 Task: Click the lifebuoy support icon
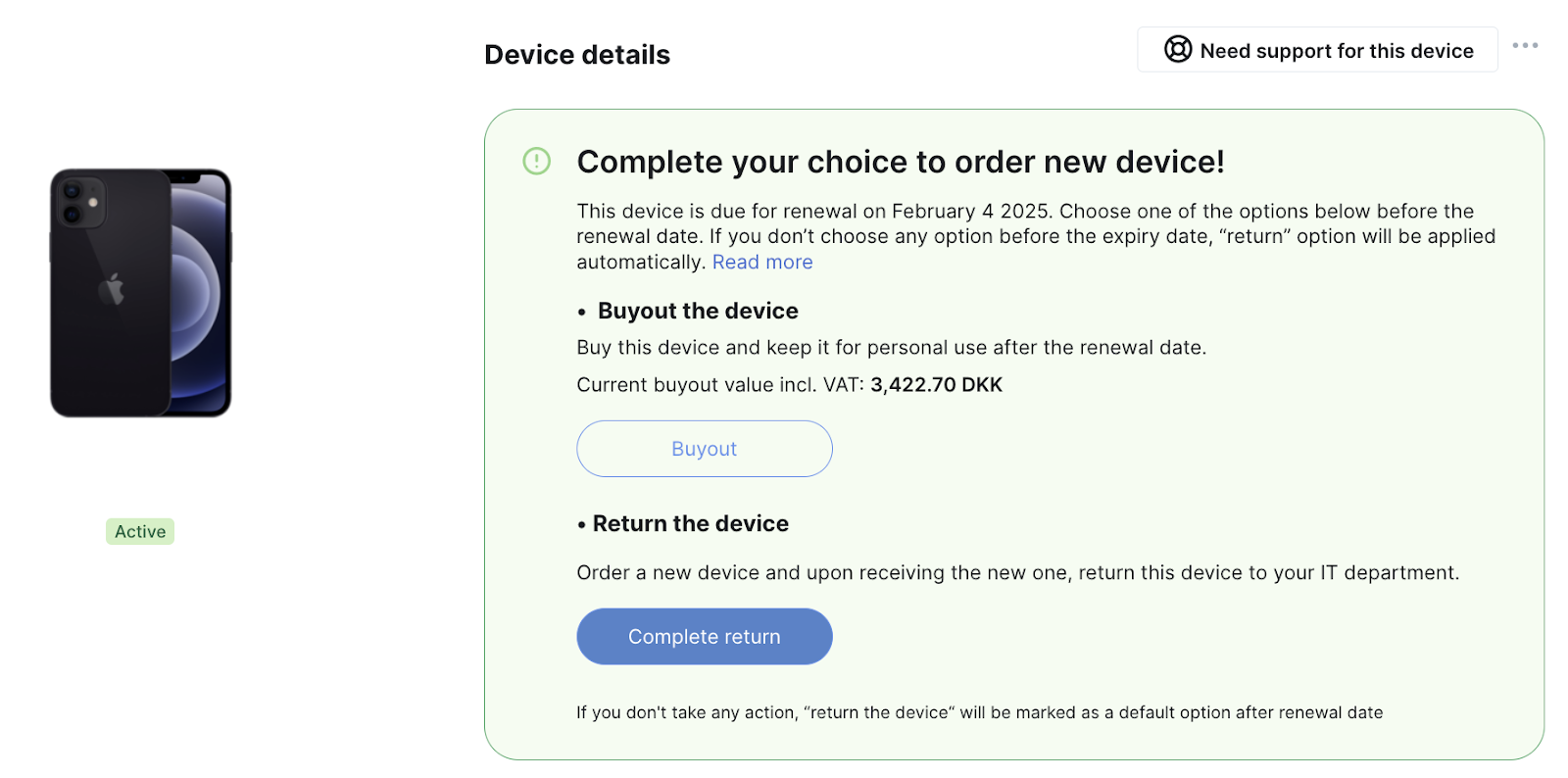tap(1178, 49)
